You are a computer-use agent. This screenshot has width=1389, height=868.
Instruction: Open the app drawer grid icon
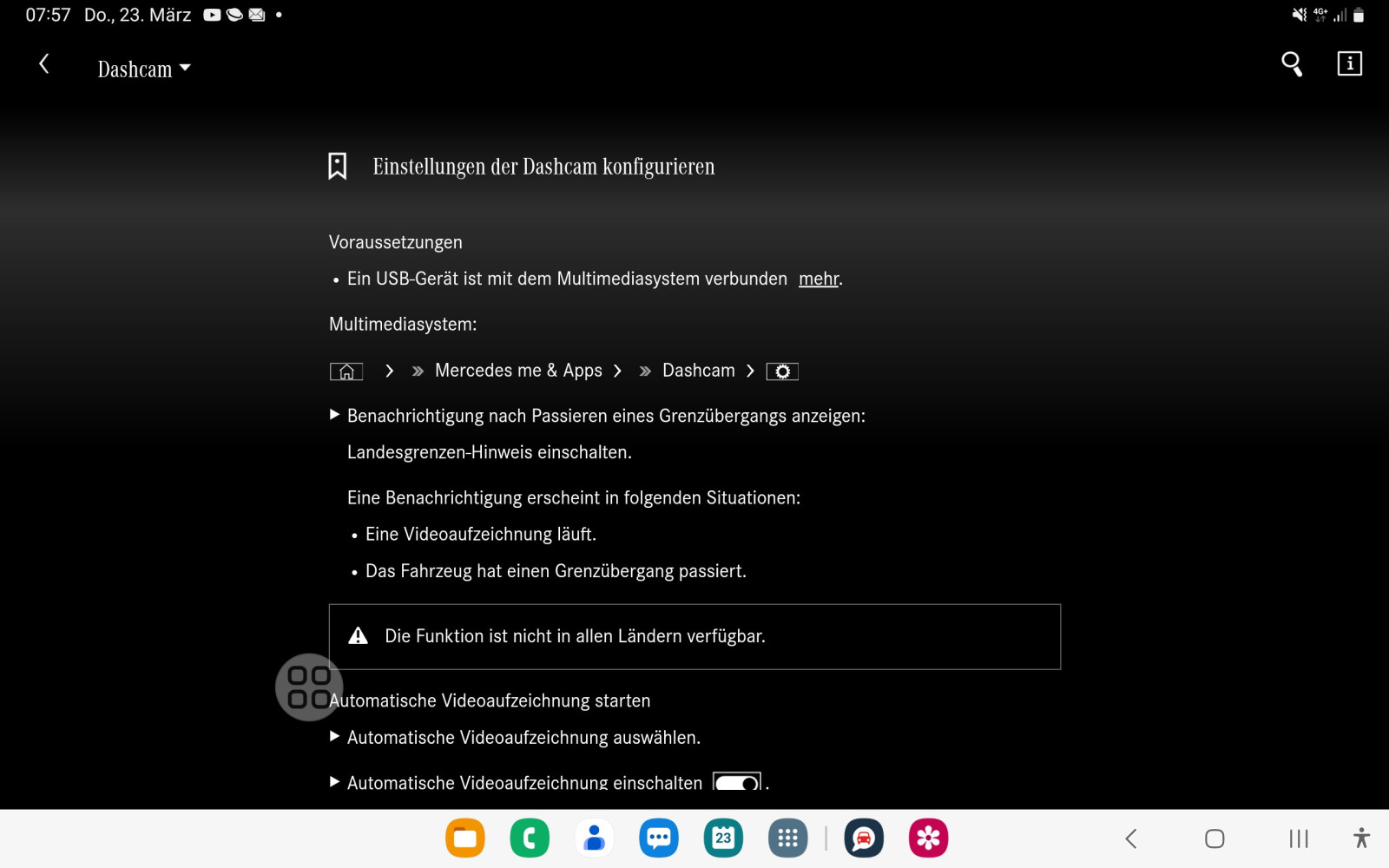point(787,838)
